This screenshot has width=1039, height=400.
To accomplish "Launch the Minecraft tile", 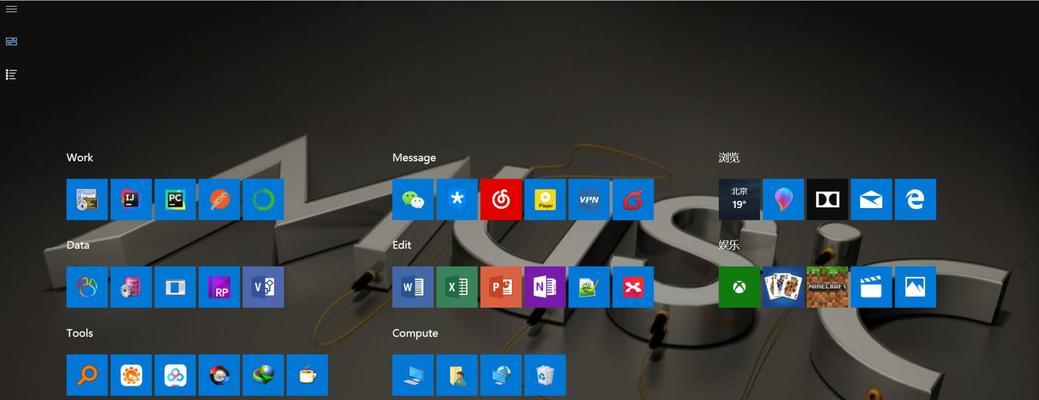I will coord(828,287).
